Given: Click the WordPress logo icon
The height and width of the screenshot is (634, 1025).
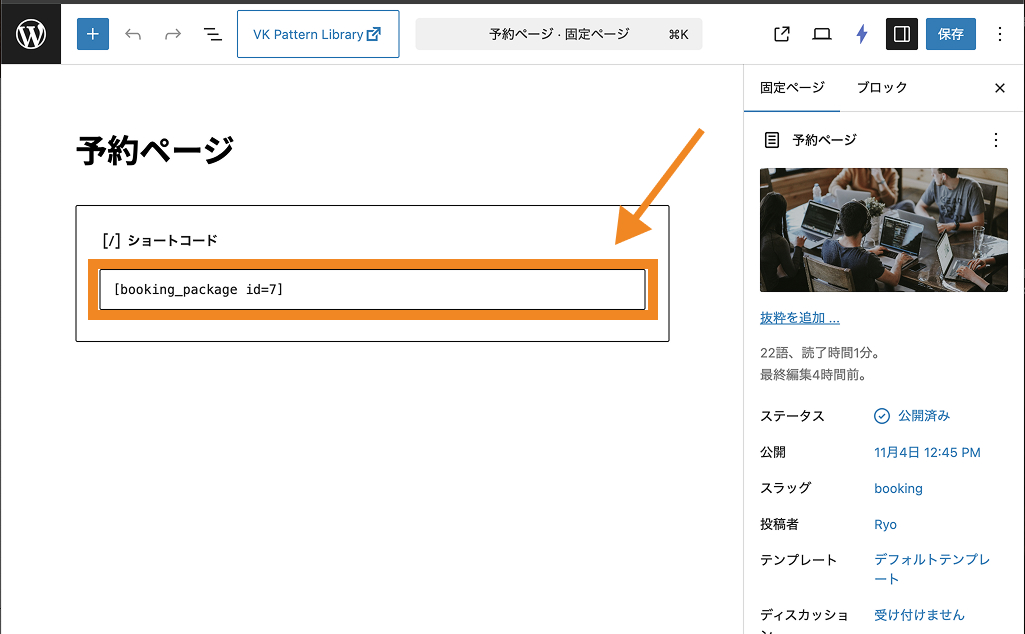Looking at the screenshot, I should tap(31, 34).
